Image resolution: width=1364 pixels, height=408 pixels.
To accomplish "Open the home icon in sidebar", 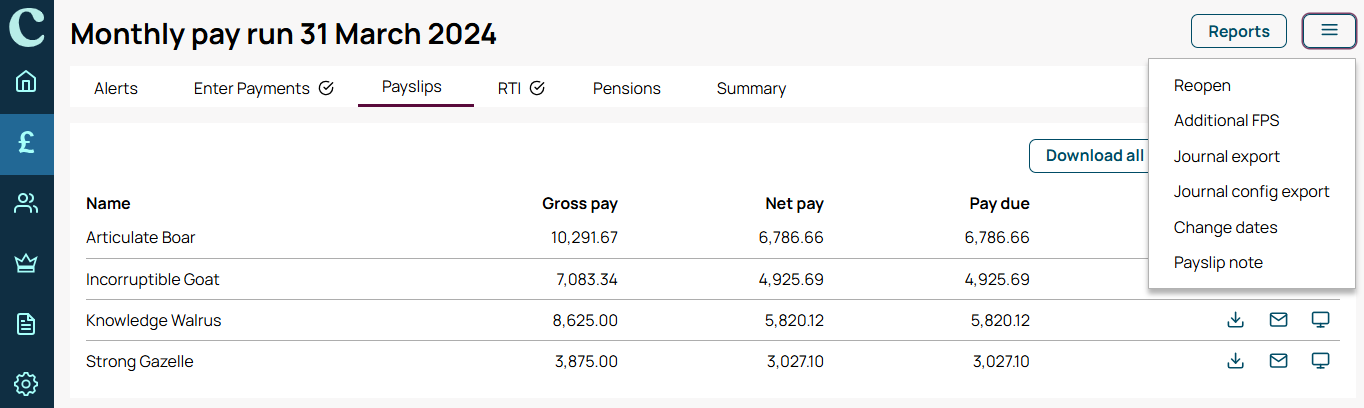I will click(26, 81).
